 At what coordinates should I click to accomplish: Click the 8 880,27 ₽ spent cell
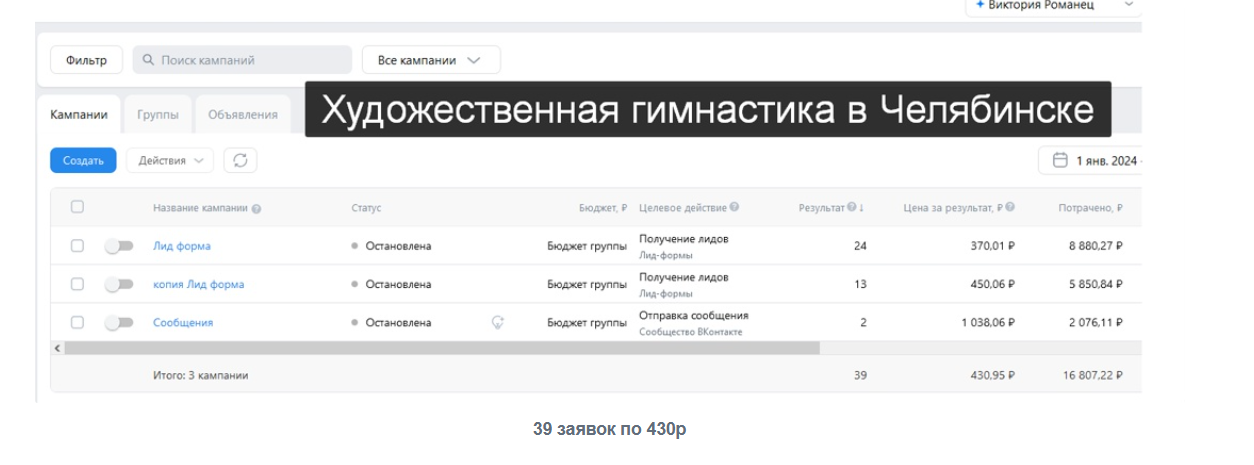click(x=1095, y=246)
